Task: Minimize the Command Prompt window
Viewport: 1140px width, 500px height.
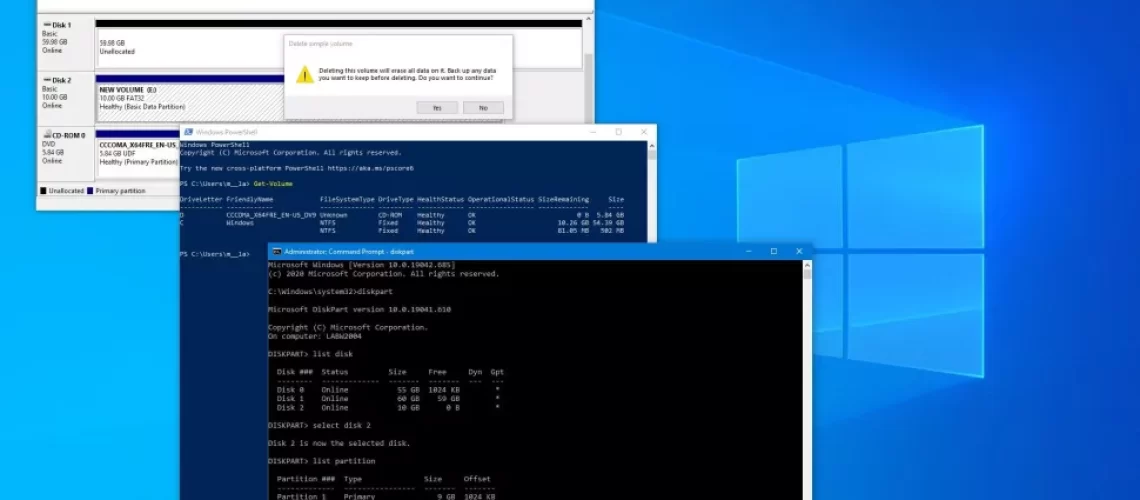Action: pos(746,251)
